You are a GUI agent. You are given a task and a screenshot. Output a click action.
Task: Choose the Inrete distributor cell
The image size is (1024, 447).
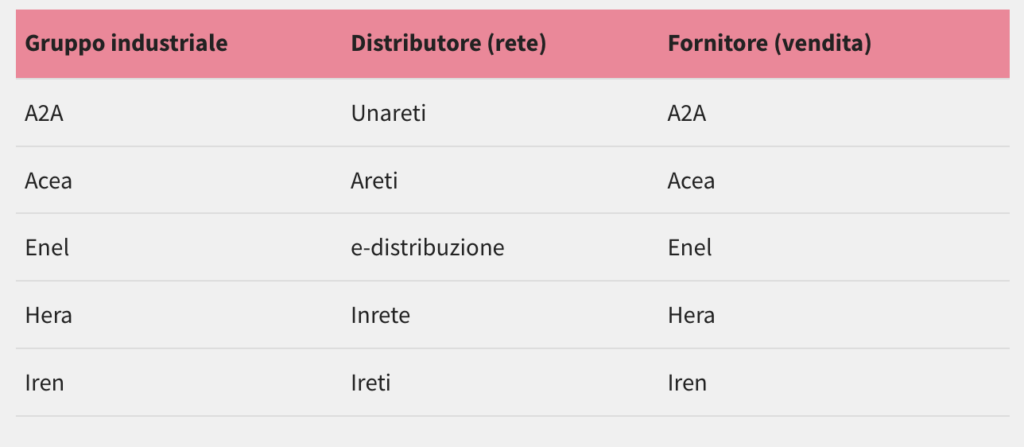[x=381, y=315]
